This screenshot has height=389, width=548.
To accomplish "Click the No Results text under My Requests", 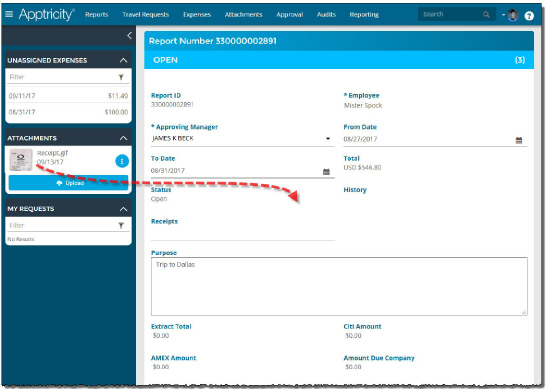I will coord(21,239).
